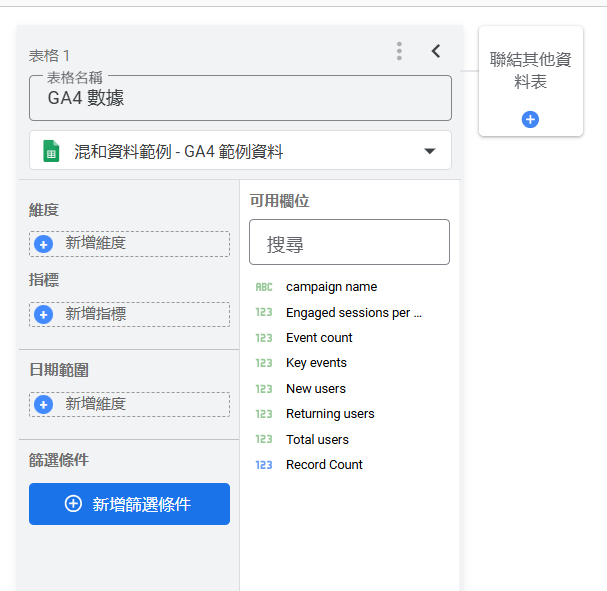The image size is (607, 591).
Task: Click the Google Sheets data source icon
Action: tap(51, 151)
